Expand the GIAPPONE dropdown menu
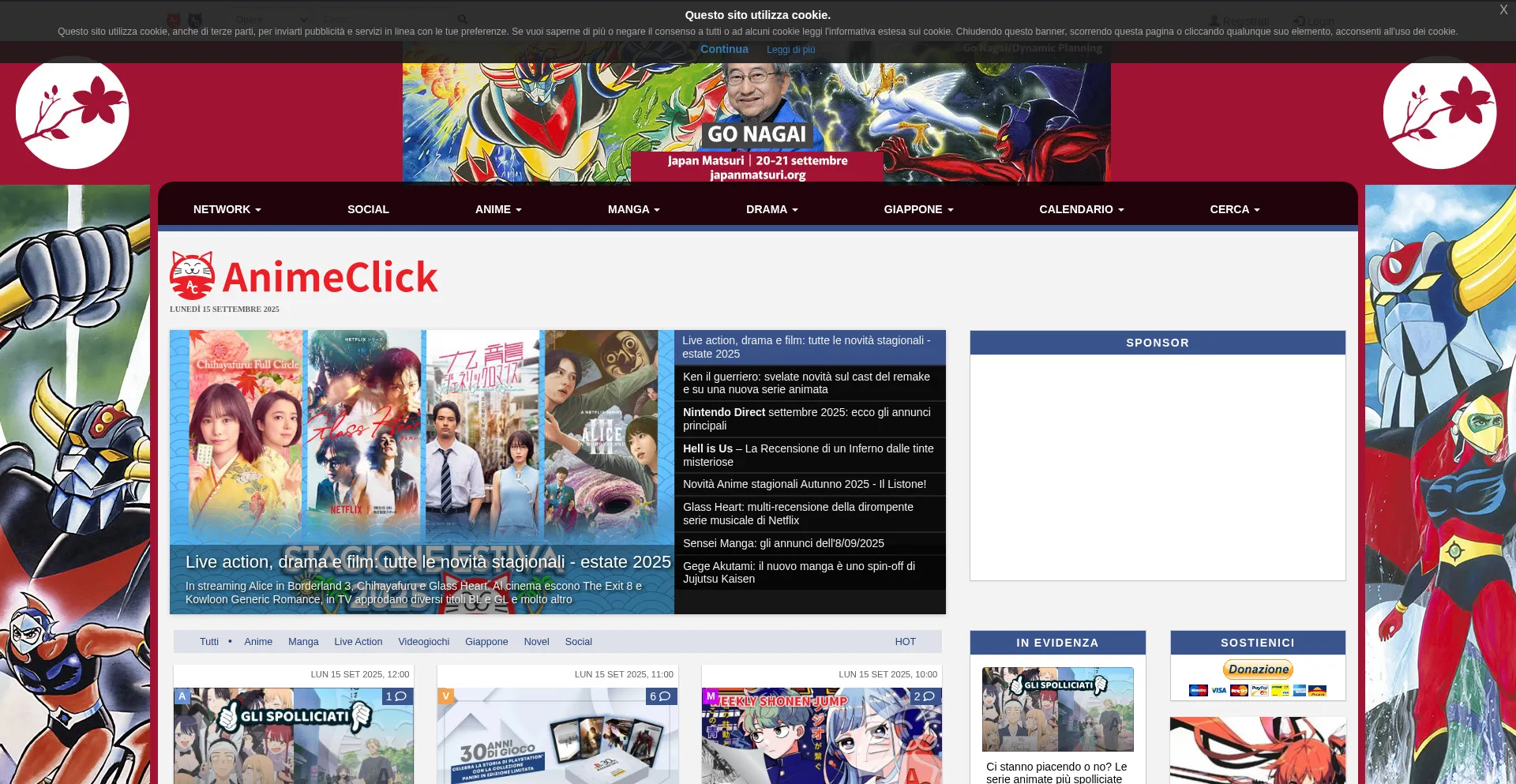Image resolution: width=1516 pixels, height=784 pixels. click(x=919, y=209)
